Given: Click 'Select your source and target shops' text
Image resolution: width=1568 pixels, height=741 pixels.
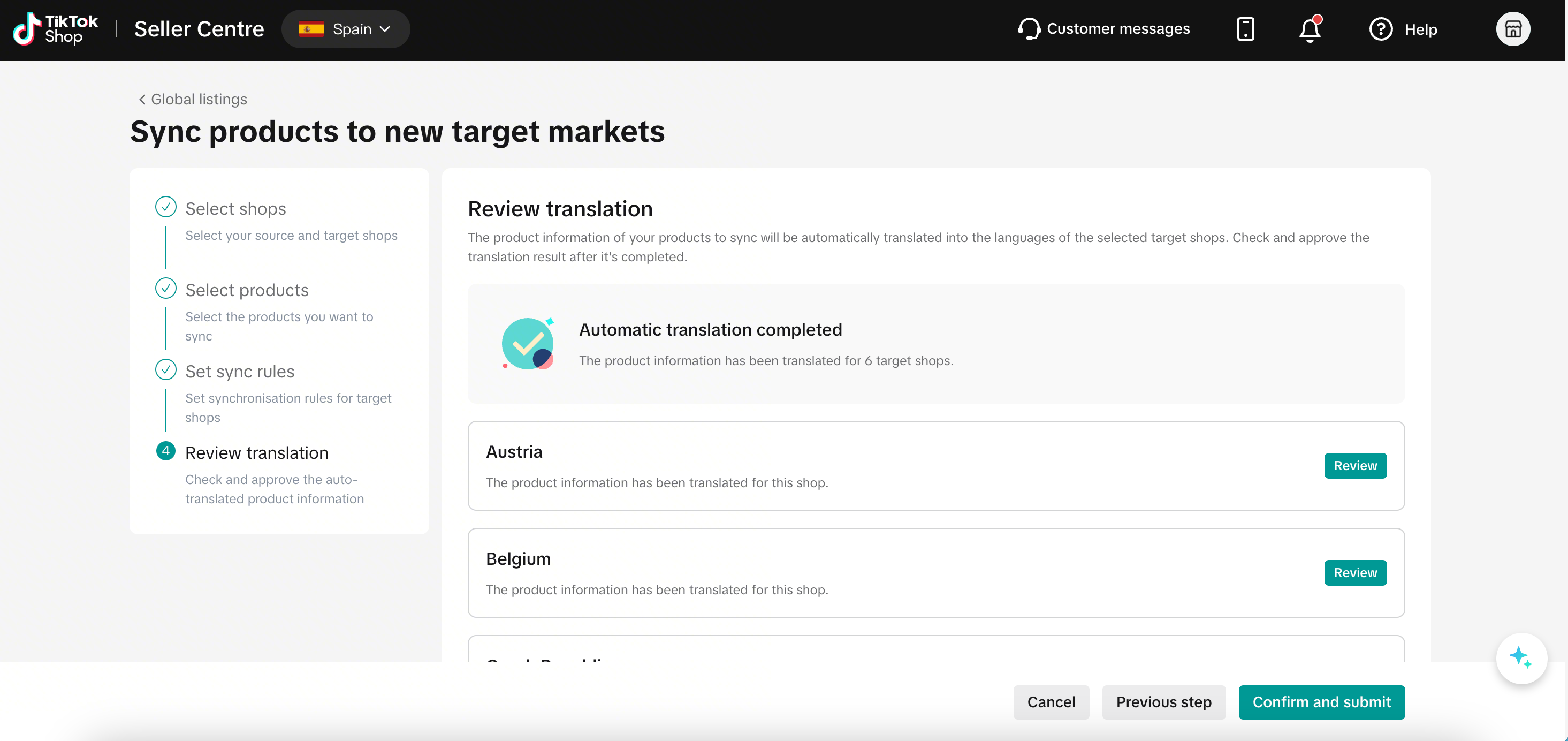Looking at the screenshot, I should [x=291, y=235].
